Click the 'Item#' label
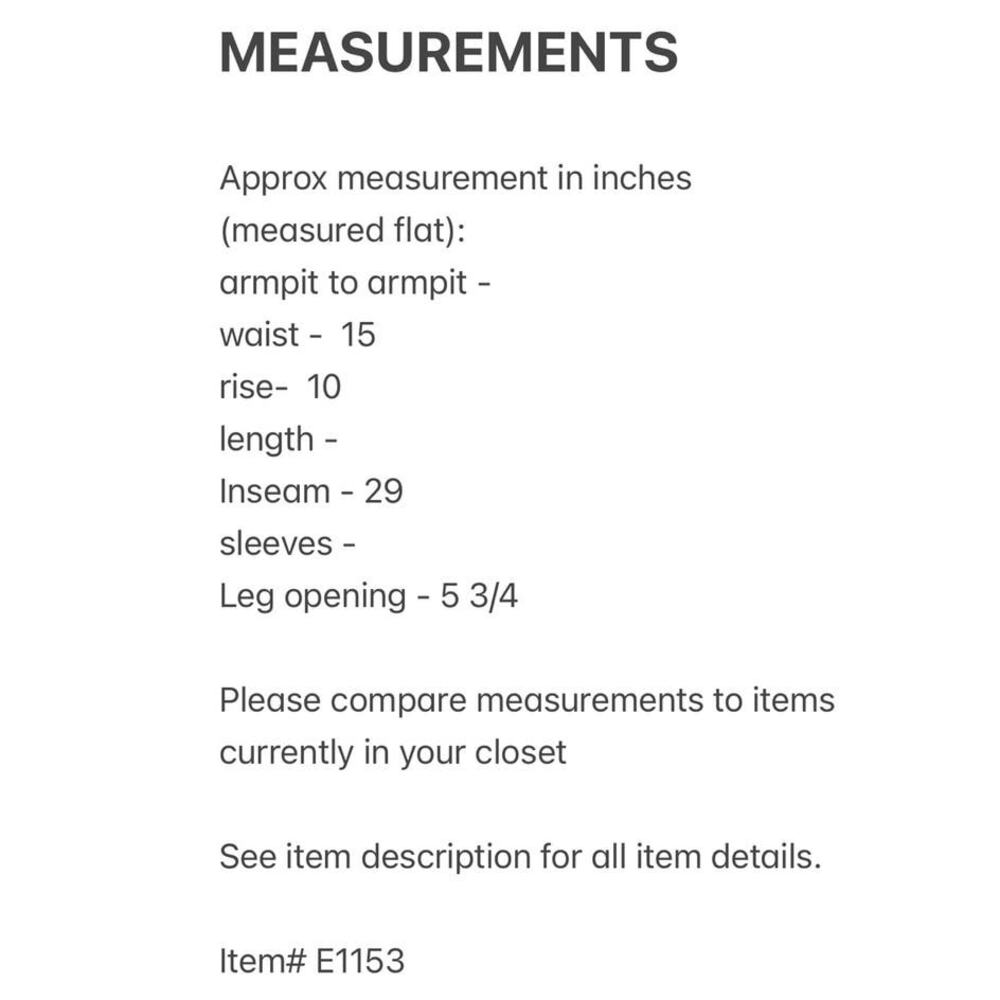The width and height of the screenshot is (1000, 1000). [x=263, y=961]
